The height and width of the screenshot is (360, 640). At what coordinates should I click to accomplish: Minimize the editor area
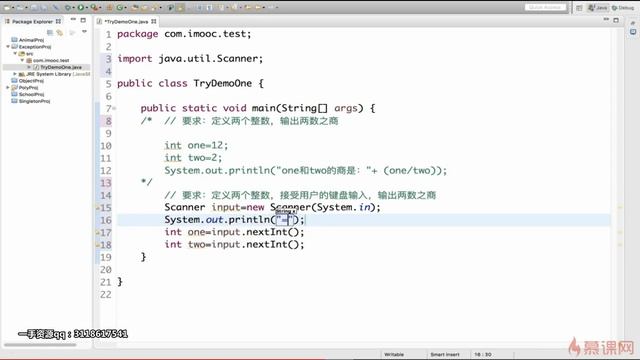pyautogui.click(x=606, y=19)
